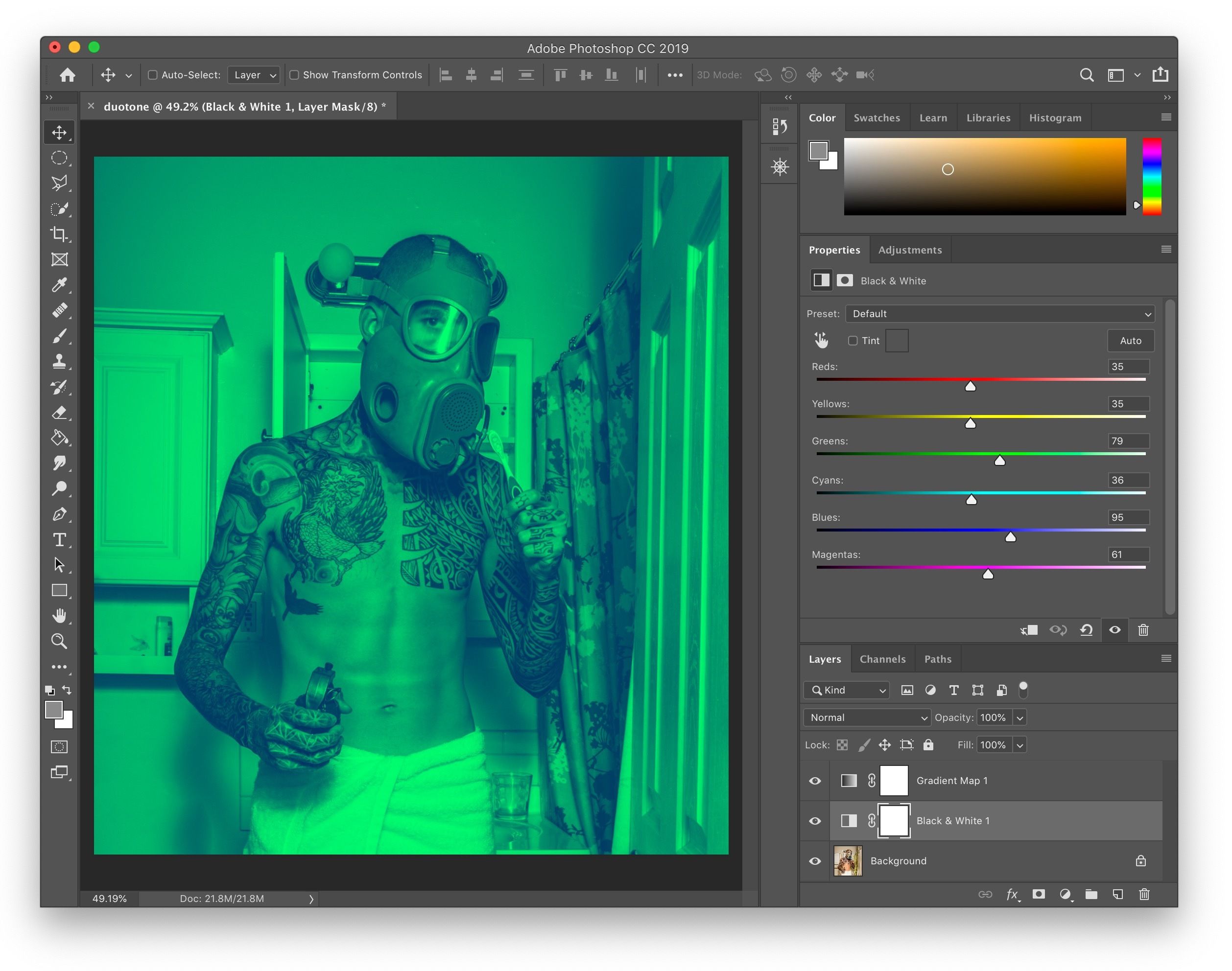
Task: Switch to the Swatches tab
Action: 877,117
